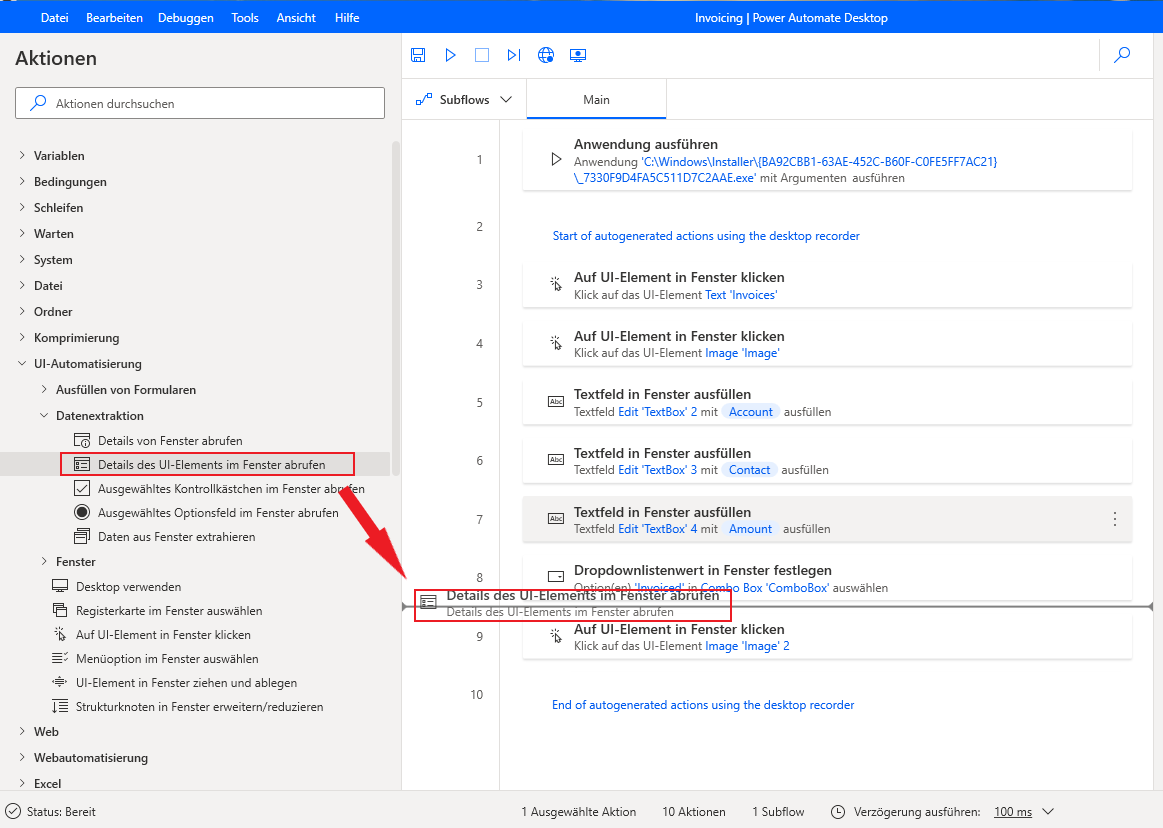Click the Account variable chip
Viewport: 1163px width, 828px height.
(751, 412)
